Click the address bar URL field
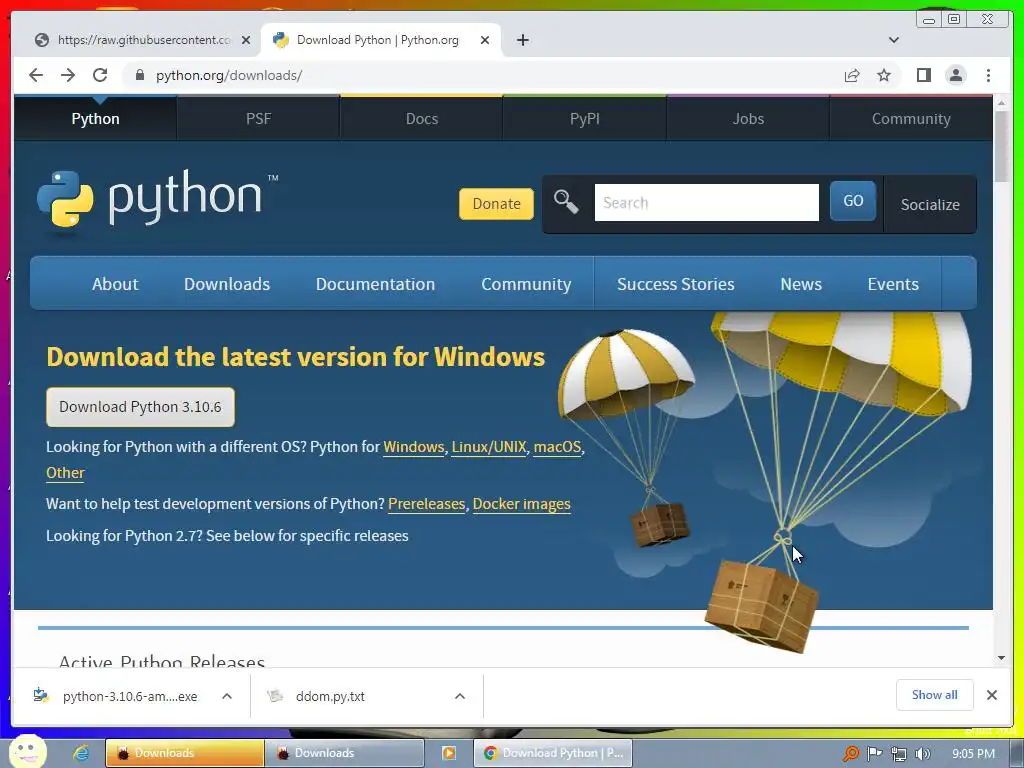The height and width of the screenshot is (768, 1024). [483, 75]
